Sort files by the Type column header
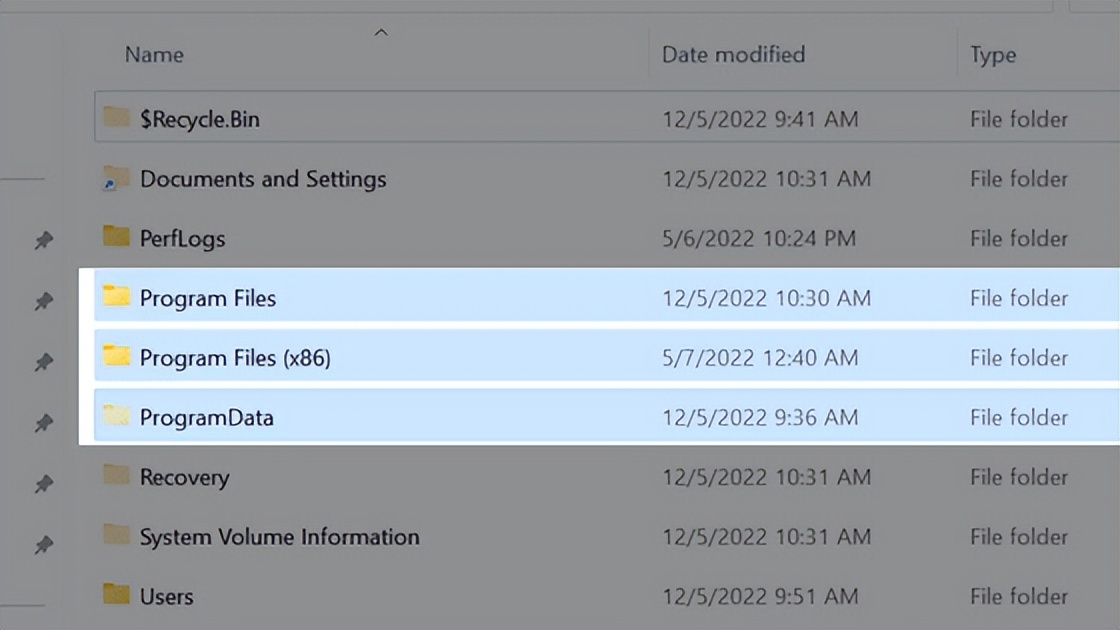This screenshot has width=1120, height=630. click(x=992, y=55)
